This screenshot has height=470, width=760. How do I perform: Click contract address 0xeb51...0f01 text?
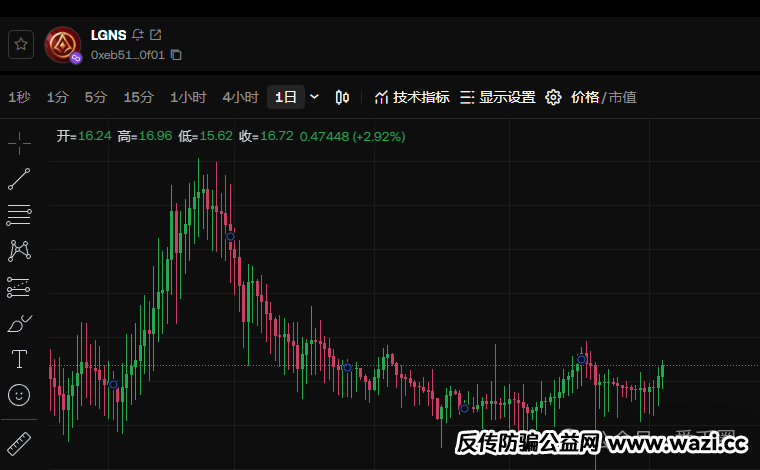click(x=128, y=55)
